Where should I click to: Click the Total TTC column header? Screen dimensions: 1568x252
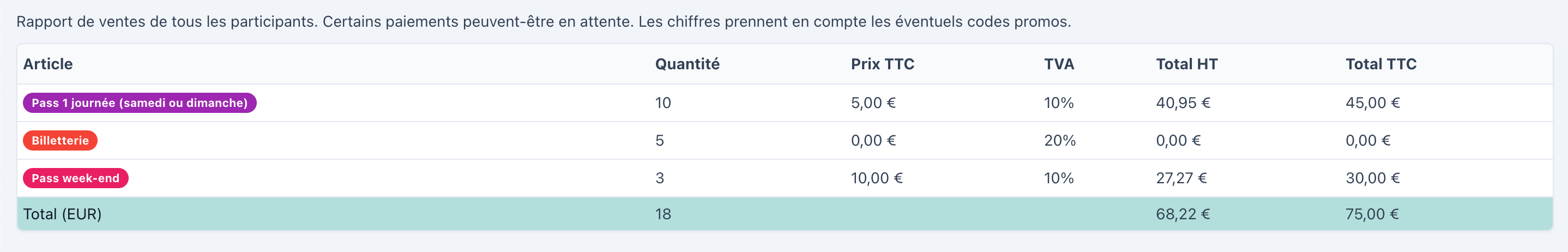1380,64
